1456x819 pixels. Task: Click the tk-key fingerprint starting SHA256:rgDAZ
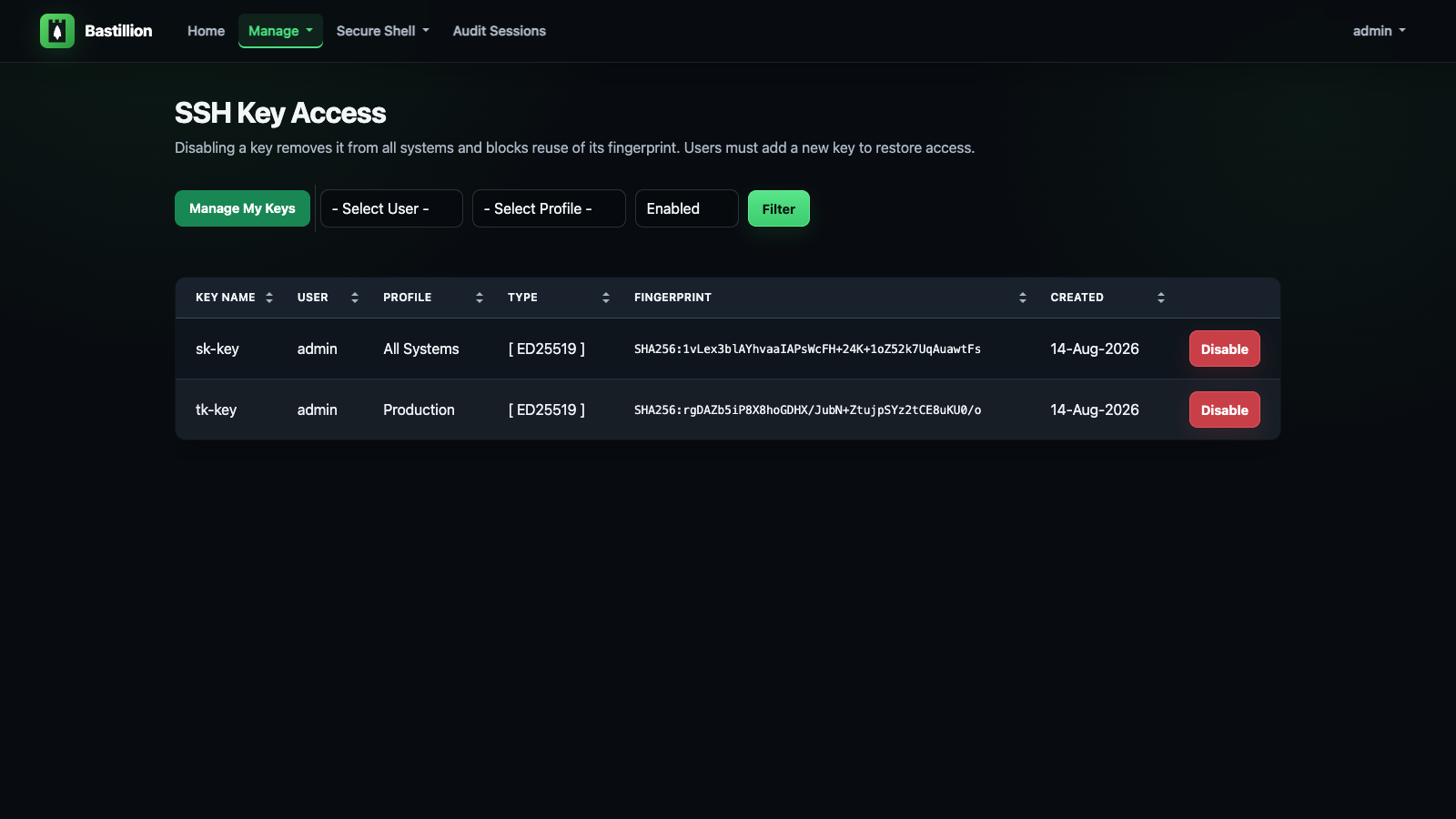[x=807, y=409]
